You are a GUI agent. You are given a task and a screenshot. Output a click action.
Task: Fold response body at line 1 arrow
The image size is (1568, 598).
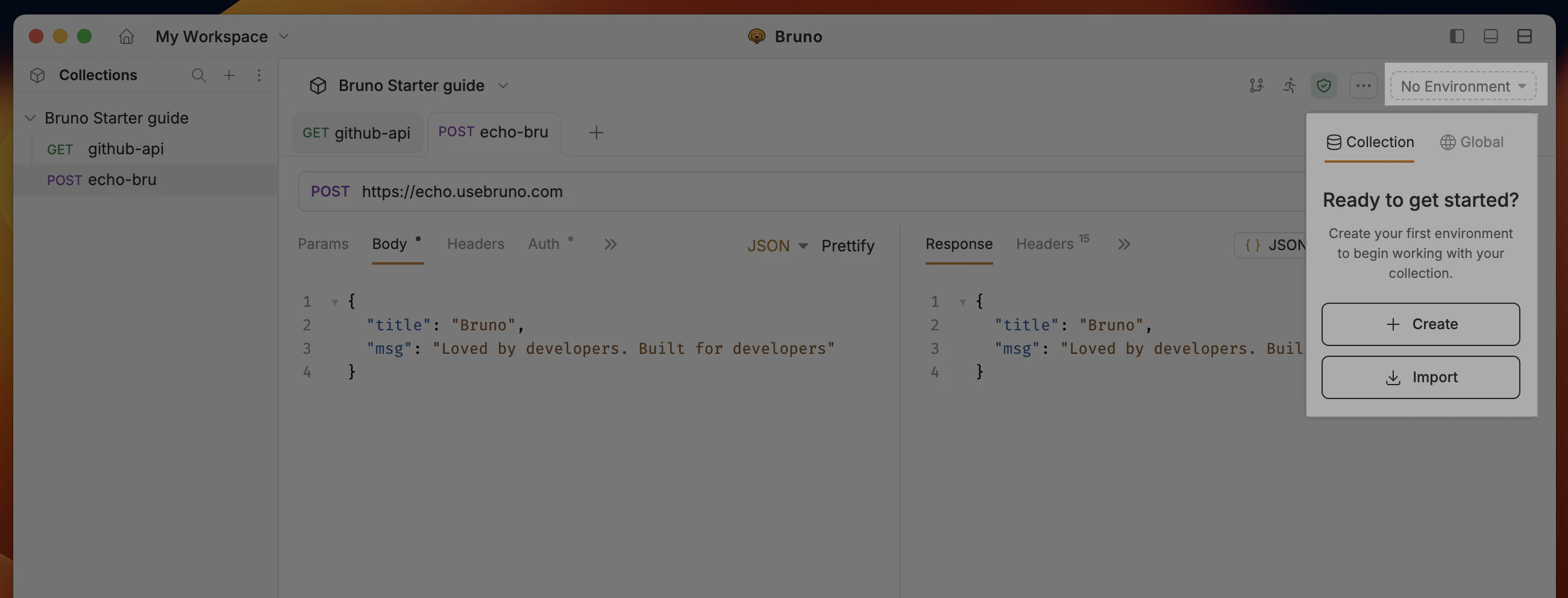pos(963,302)
